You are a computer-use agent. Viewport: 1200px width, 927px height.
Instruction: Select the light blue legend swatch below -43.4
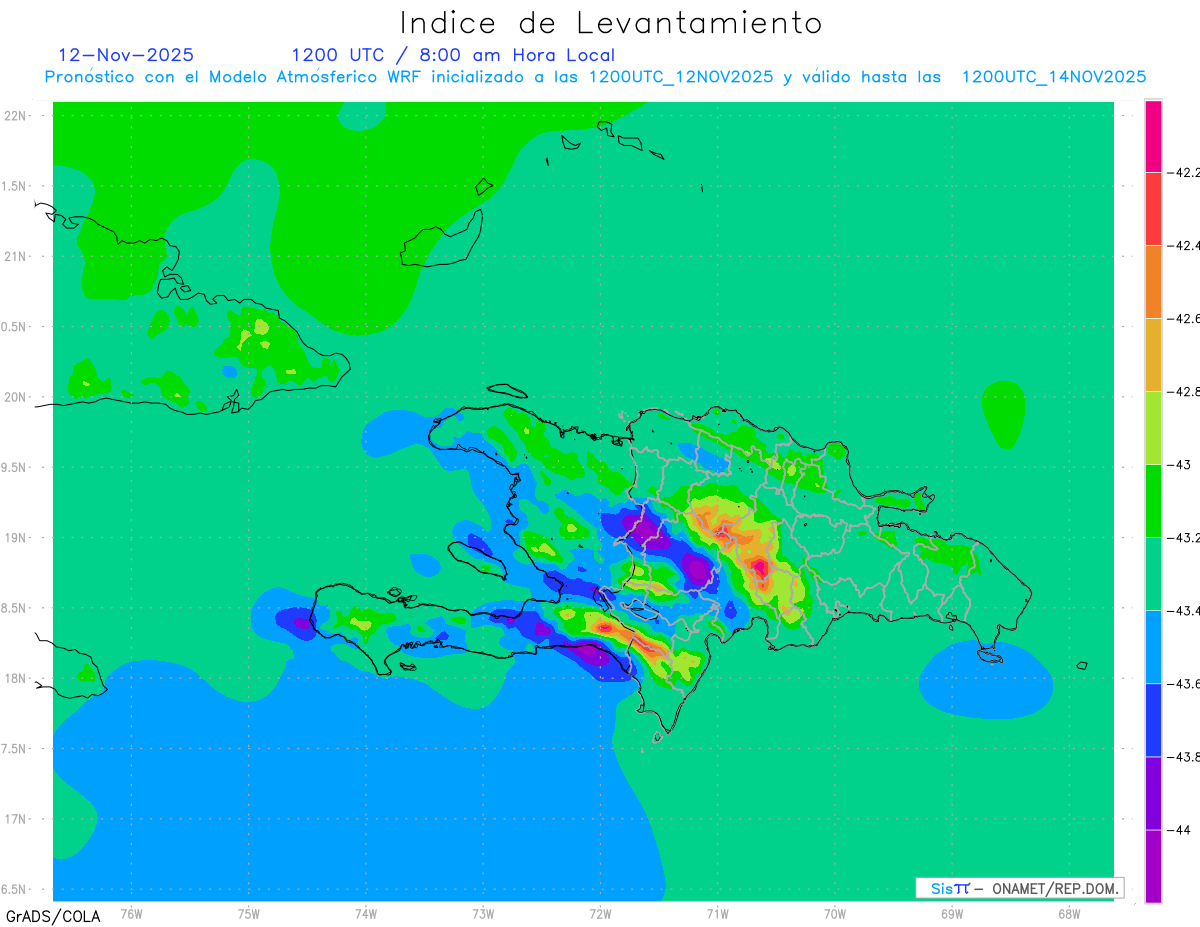(x=1153, y=647)
